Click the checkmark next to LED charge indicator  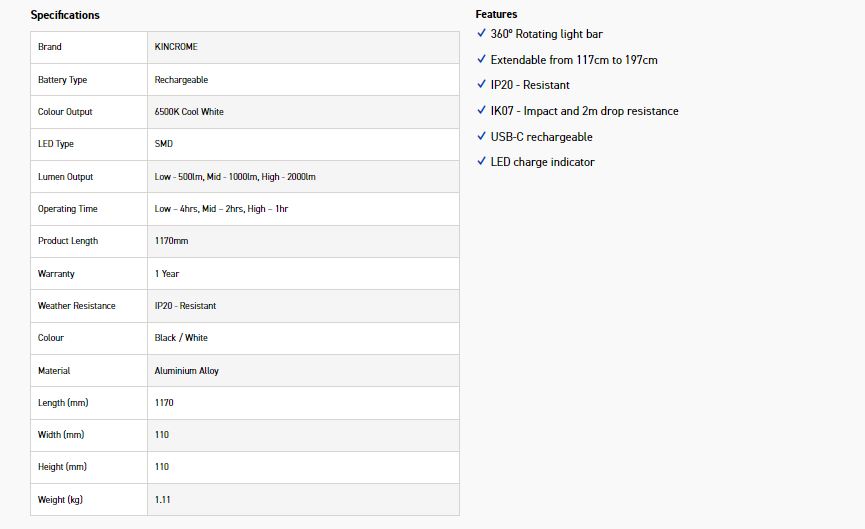coord(482,162)
